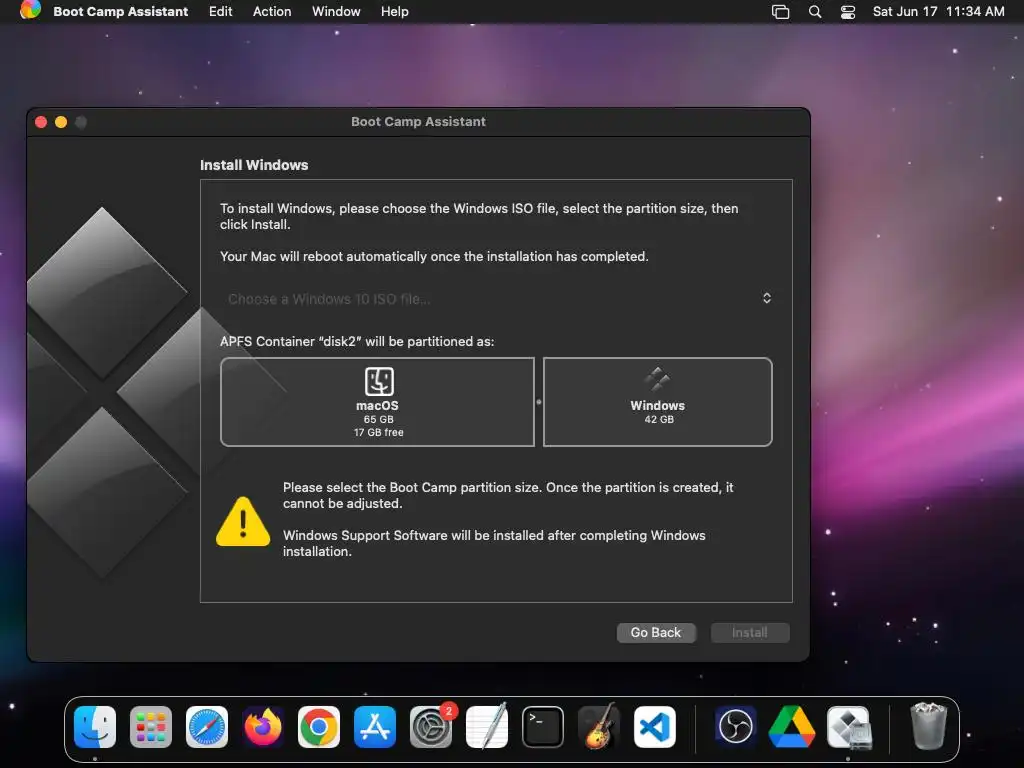Open GarageBand from the Dock

click(x=599, y=726)
